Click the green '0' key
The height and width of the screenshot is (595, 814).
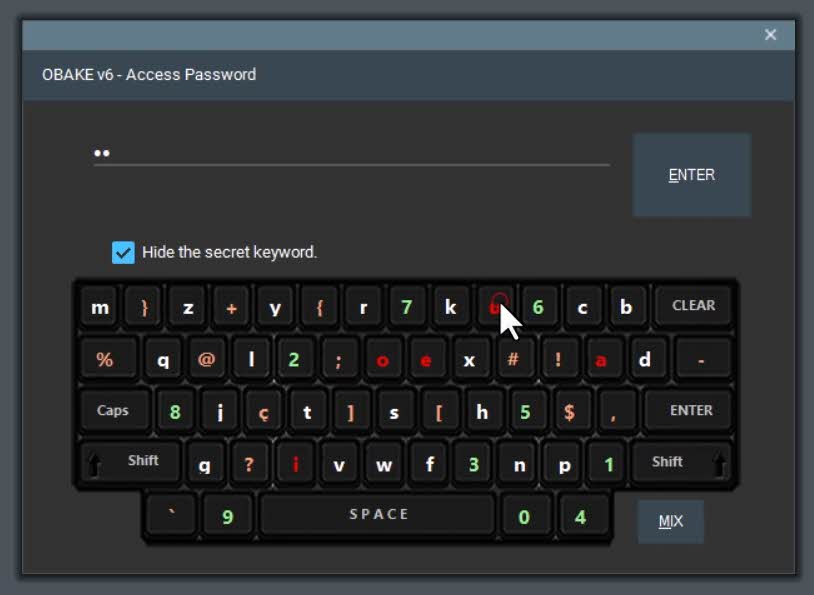point(524,516)
